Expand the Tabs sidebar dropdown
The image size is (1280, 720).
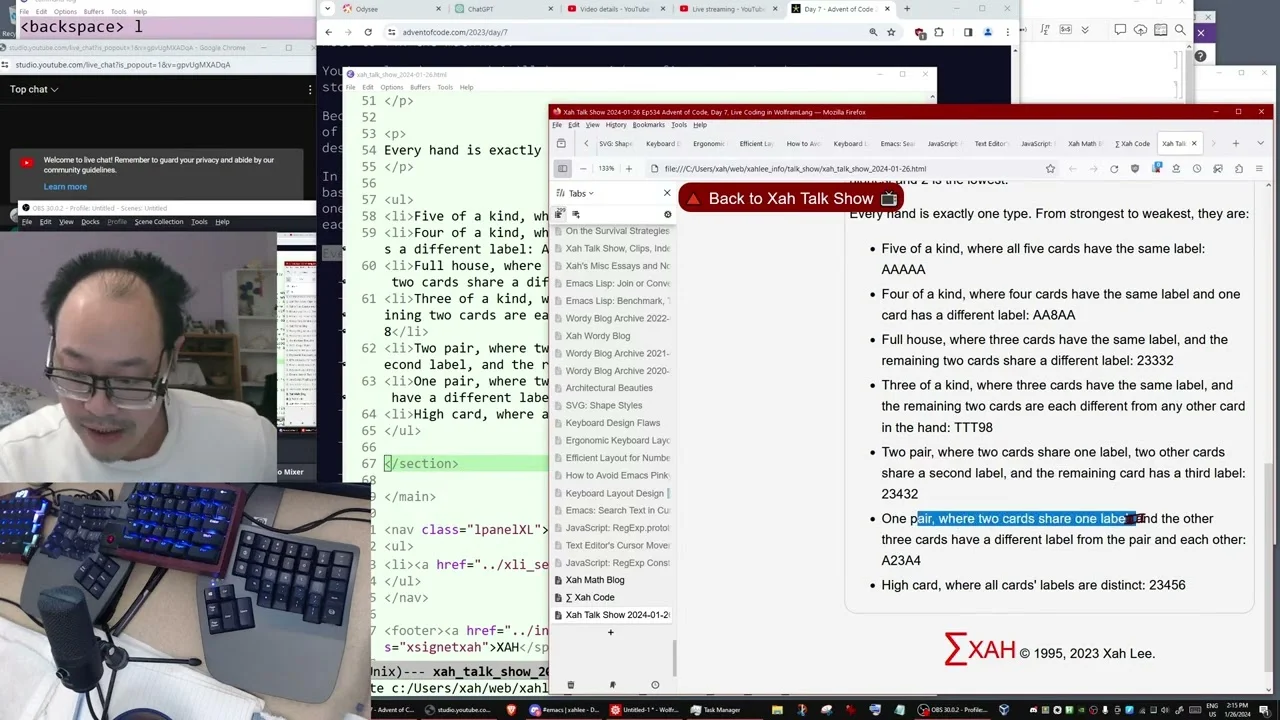pos(582,193)
